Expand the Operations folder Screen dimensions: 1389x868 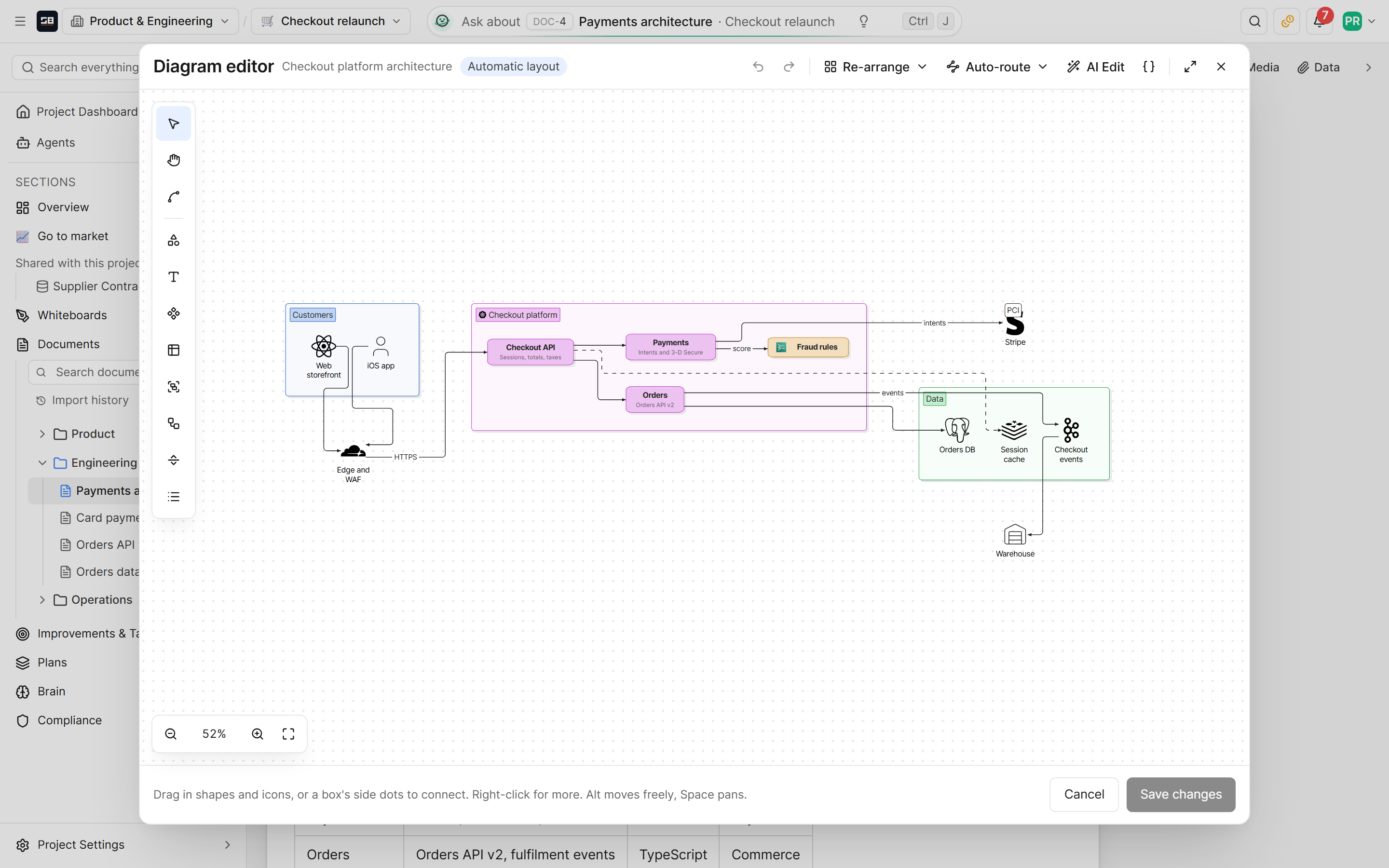point(42,599)
